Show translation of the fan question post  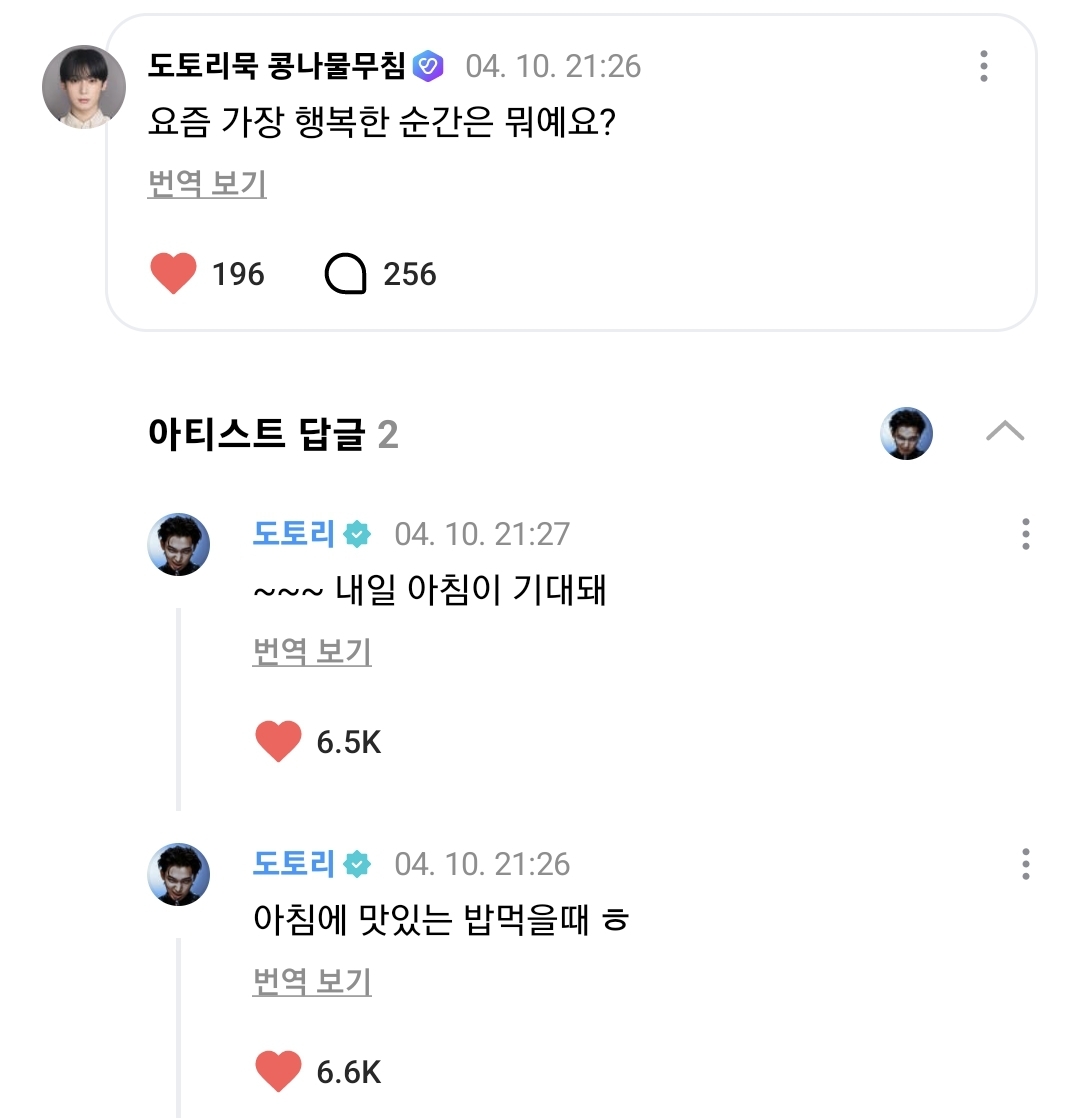[207, 184]
